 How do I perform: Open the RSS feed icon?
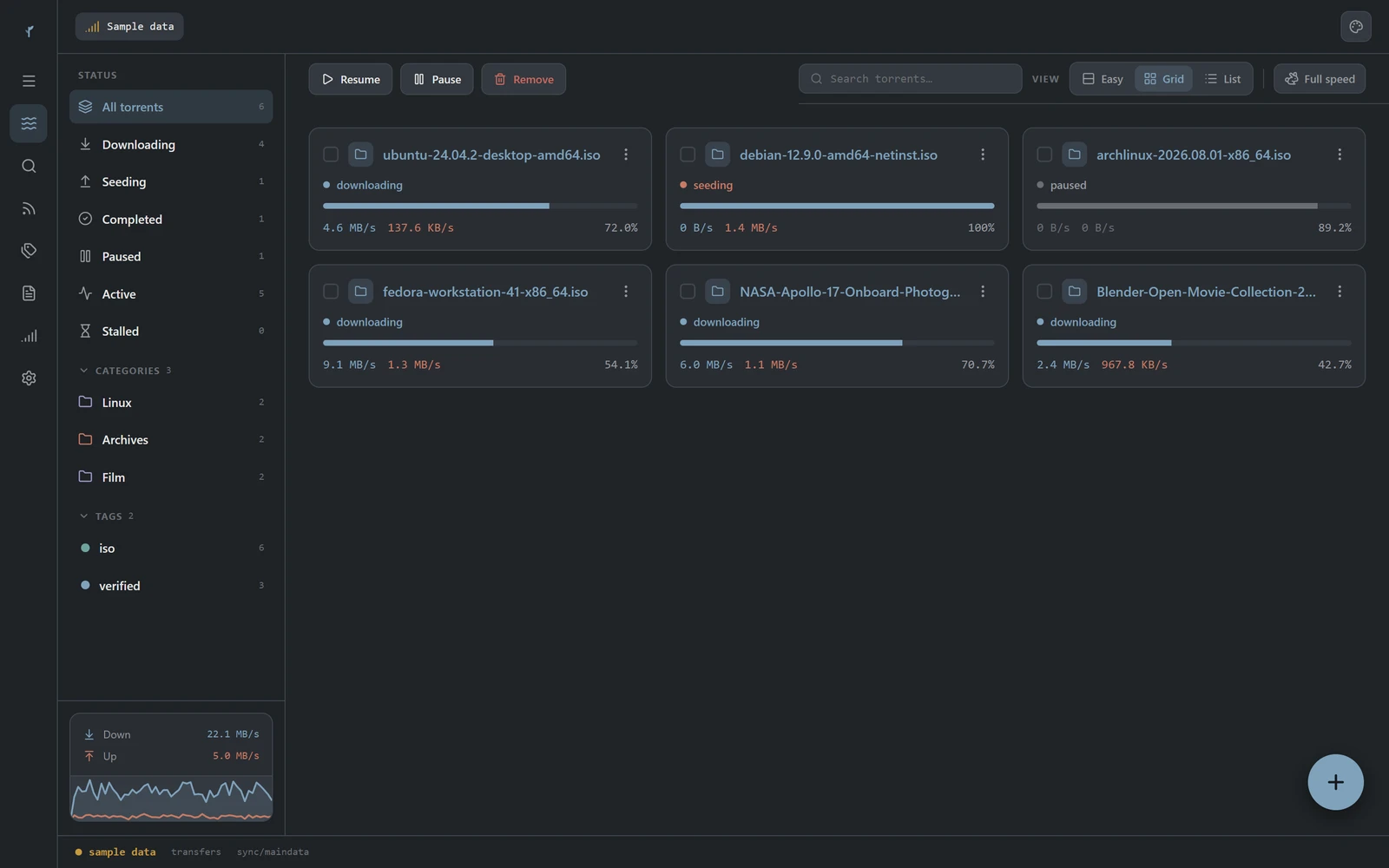point(29,208)
